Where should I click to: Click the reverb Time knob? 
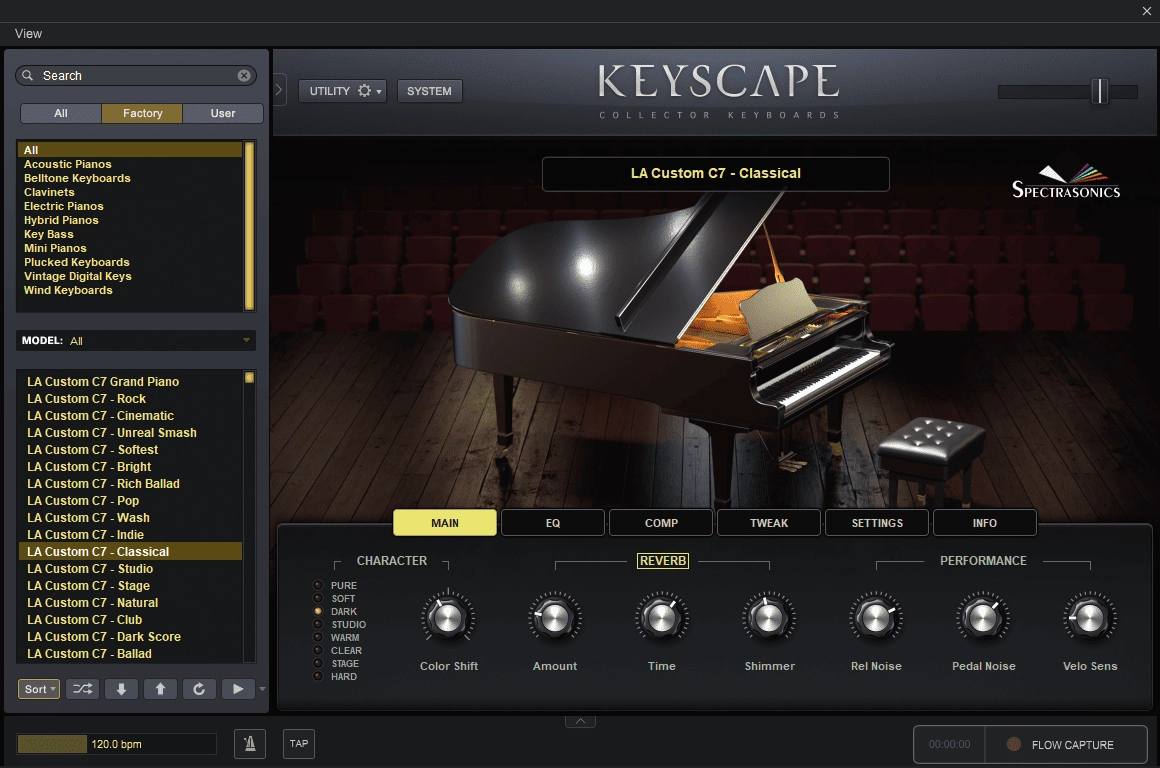tap(661, 618)
